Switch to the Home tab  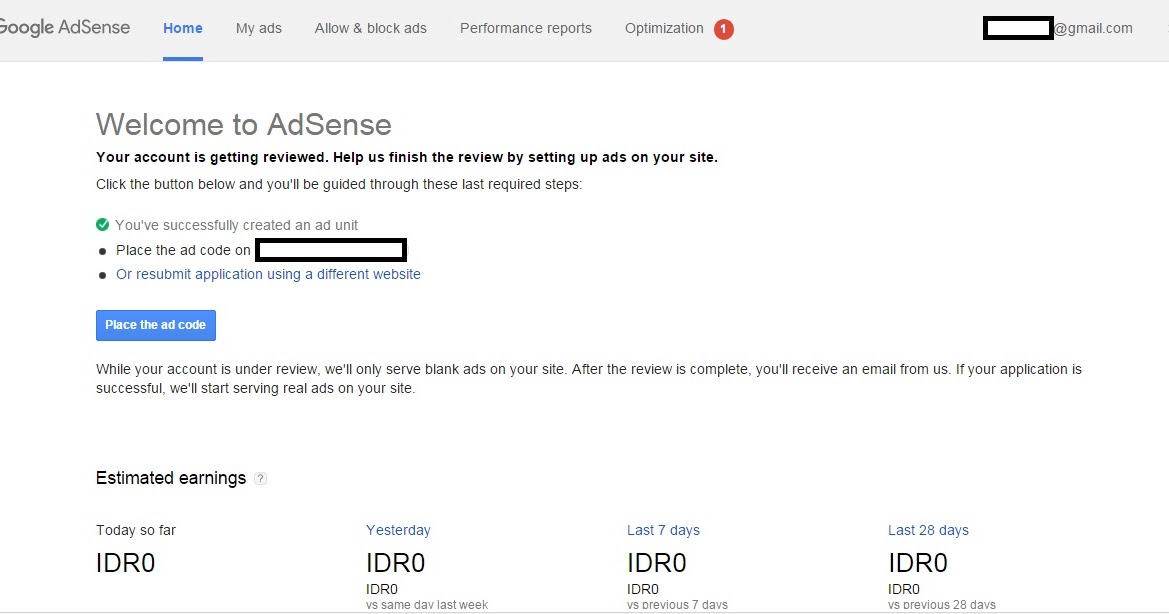183,28
